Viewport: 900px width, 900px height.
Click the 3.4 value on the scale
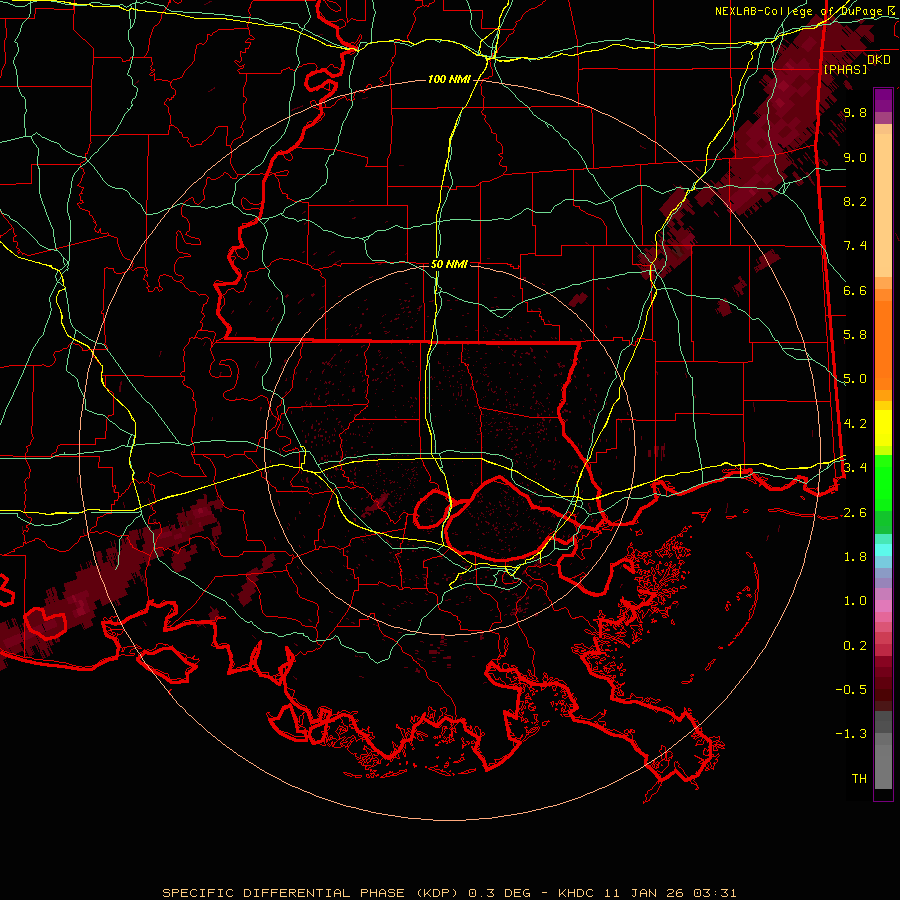click(x=855, y=468)
